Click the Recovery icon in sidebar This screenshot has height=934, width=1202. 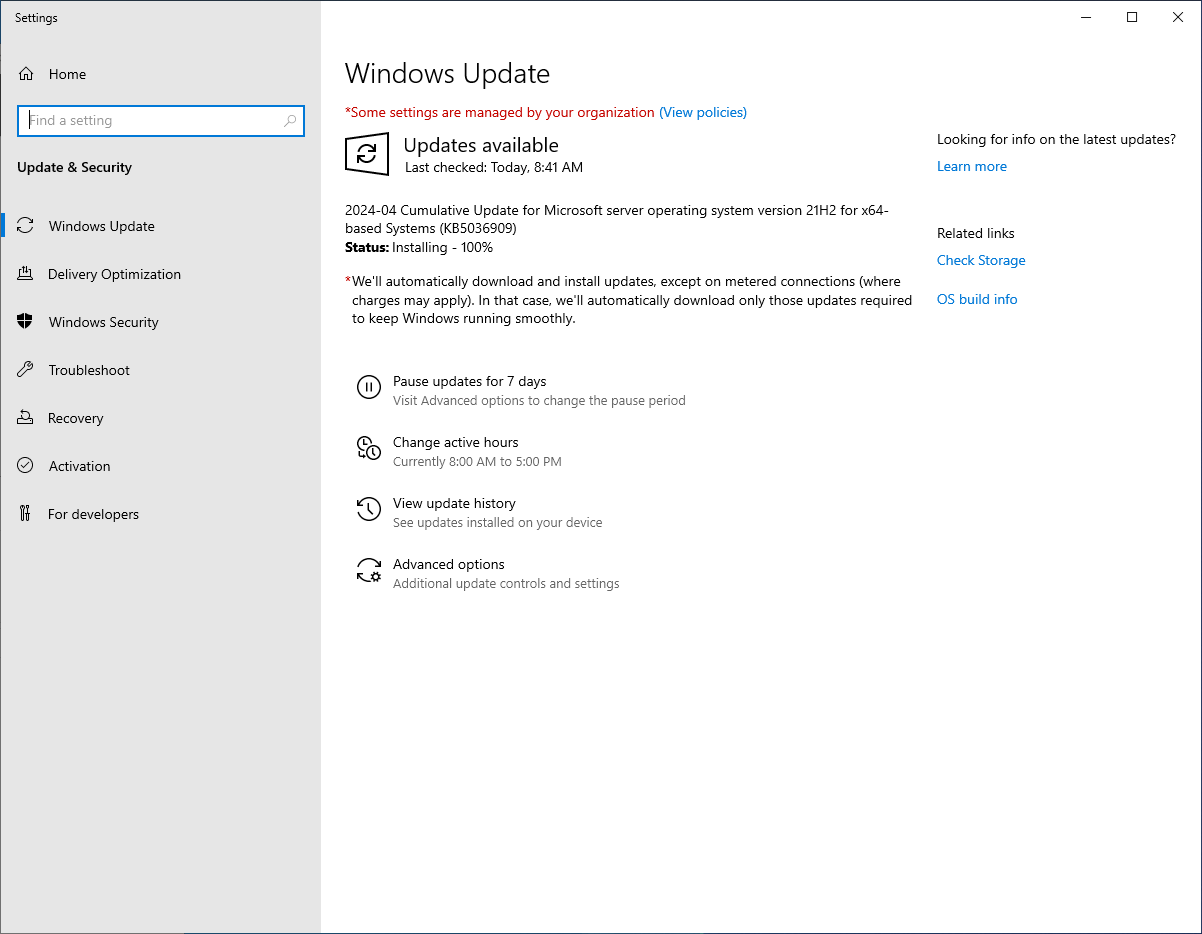pyautogui.click(x=26, y=418)
